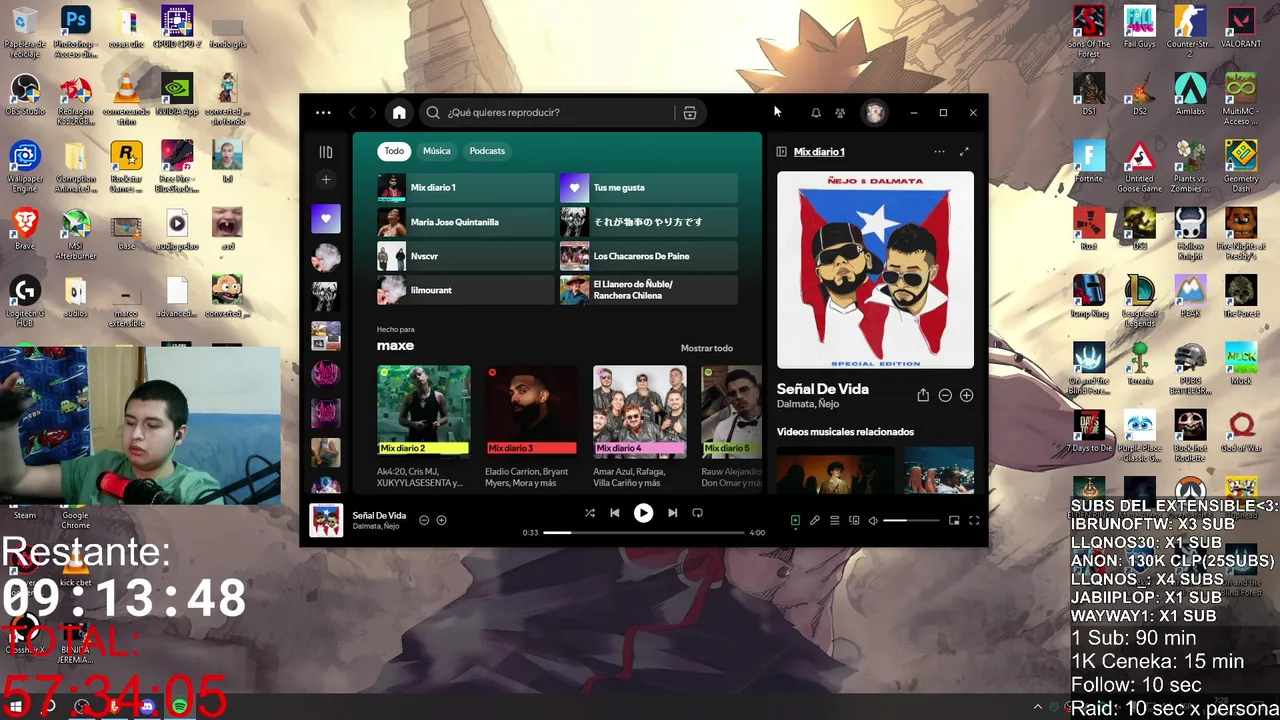Share the song from Now Playing panel
1280x720 pixels.
point(923,396)
